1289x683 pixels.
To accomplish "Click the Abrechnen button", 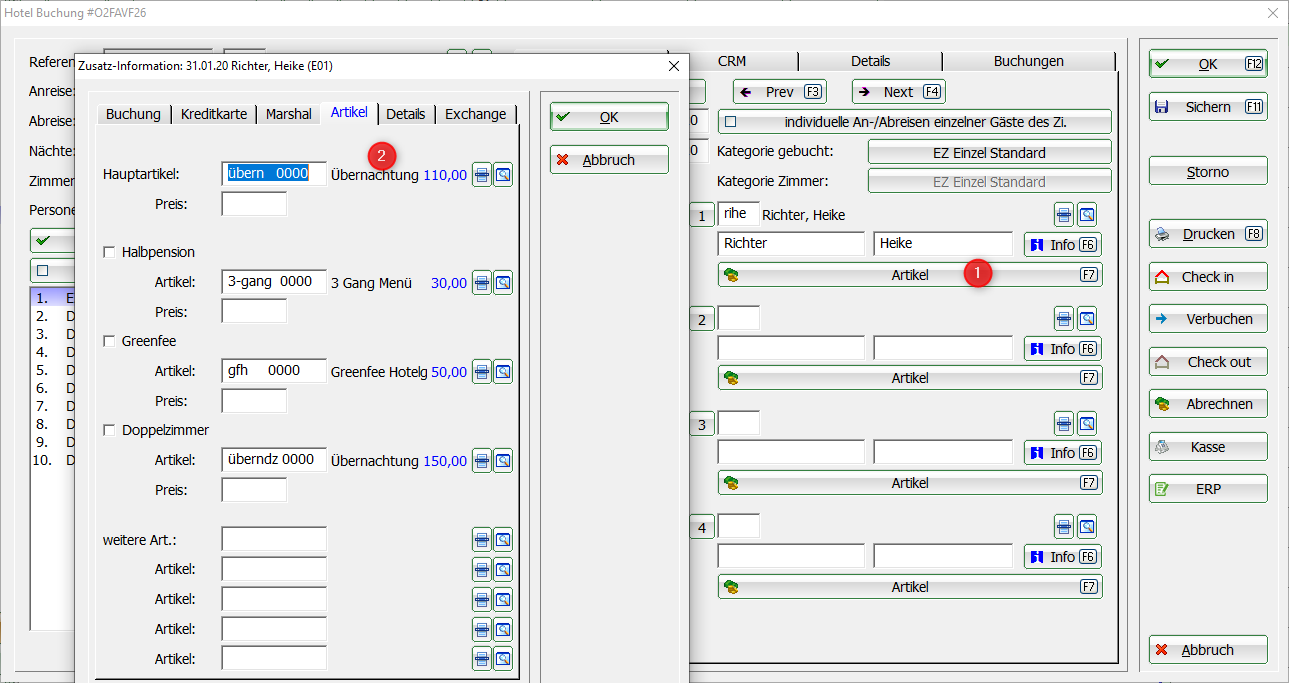I will (1208, 404).
